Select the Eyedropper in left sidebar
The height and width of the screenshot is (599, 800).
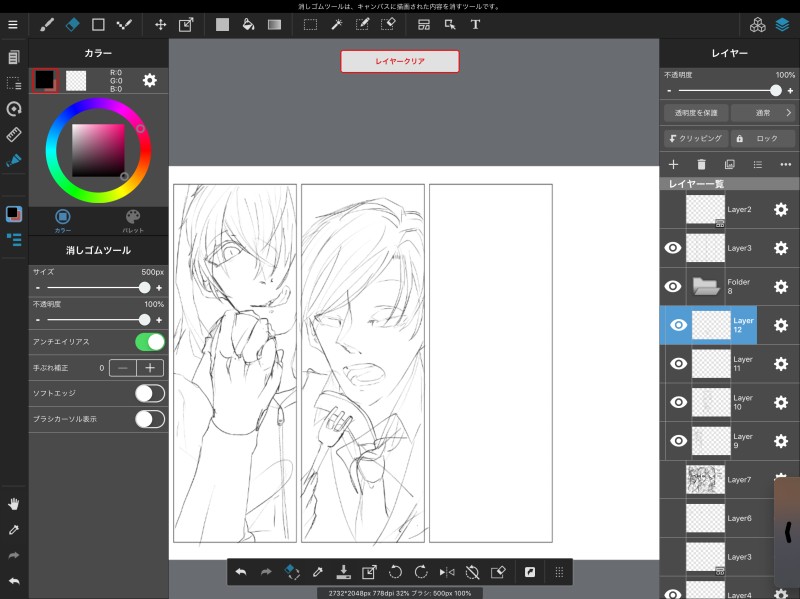point(14,530)
